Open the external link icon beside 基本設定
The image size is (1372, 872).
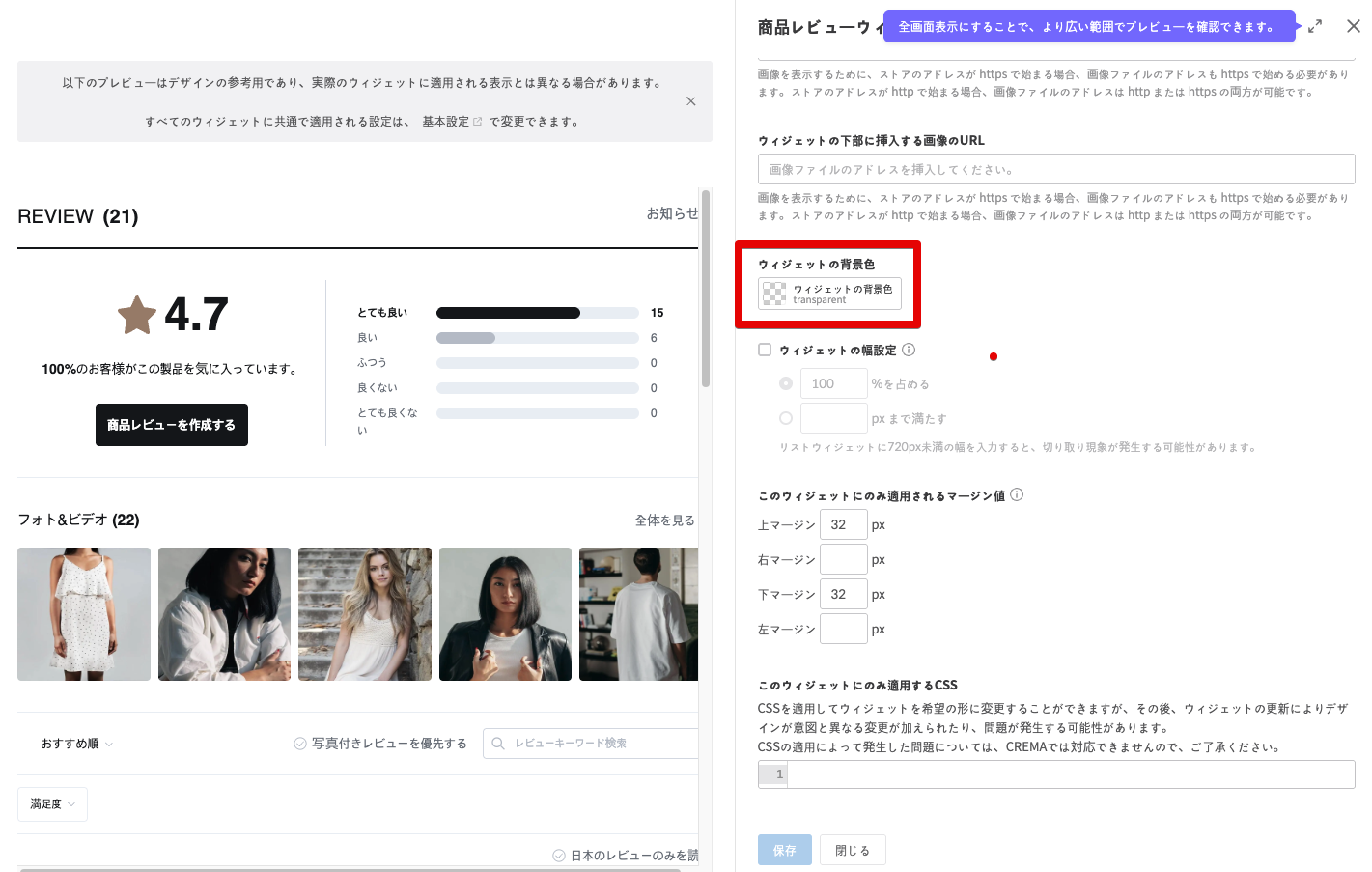(477, 122)
